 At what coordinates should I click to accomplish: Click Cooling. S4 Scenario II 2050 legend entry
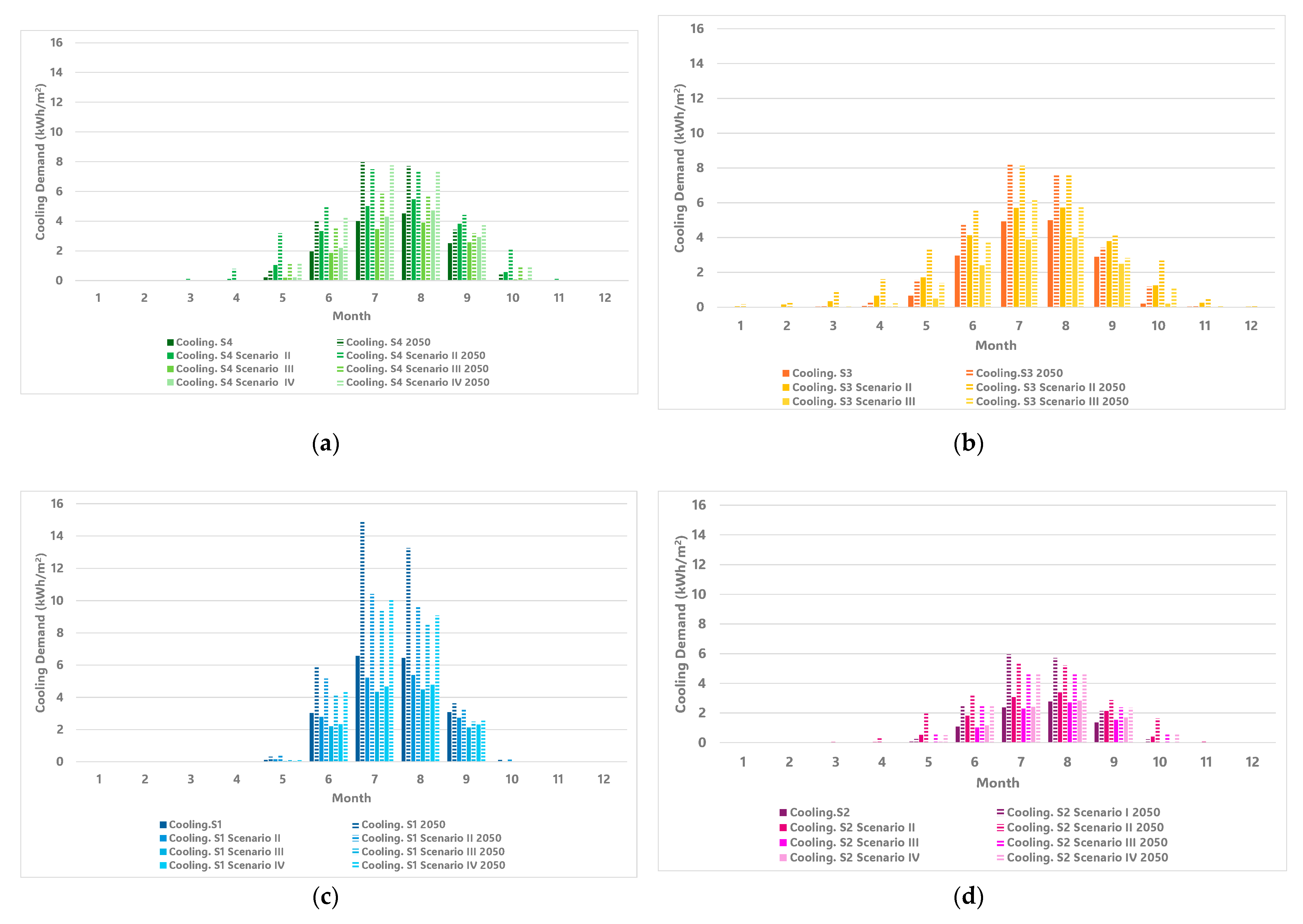[x=415, y=356]
